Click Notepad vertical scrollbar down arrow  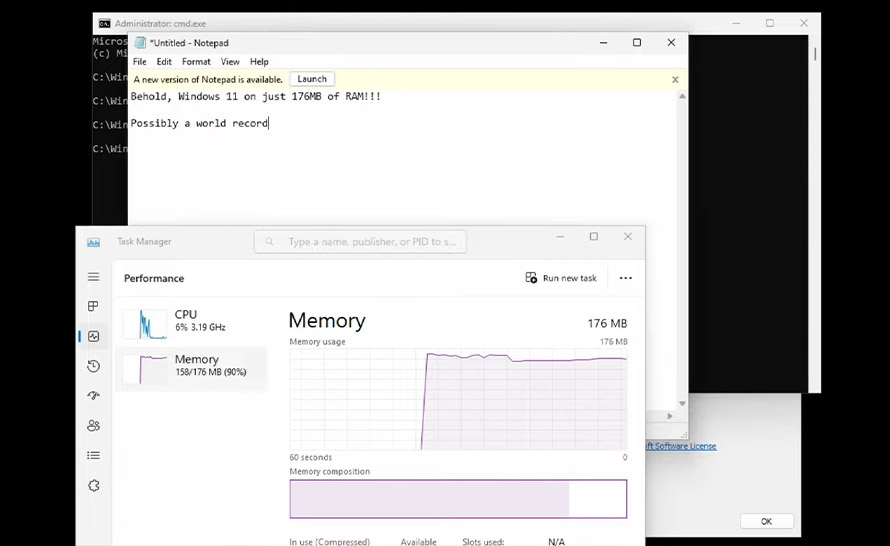[682, 404]
